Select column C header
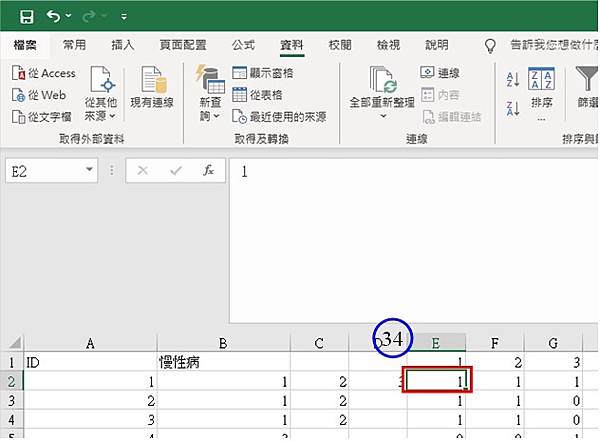The image size is (600, 441). (x=319, y=343)
